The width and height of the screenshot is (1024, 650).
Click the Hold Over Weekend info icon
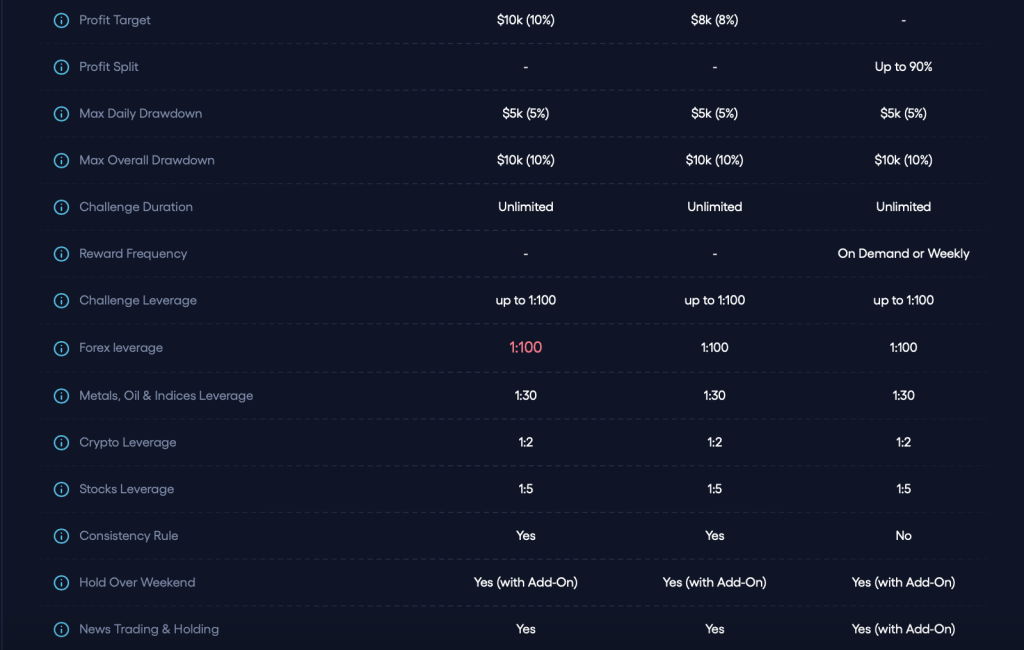[x=61, y=583]
